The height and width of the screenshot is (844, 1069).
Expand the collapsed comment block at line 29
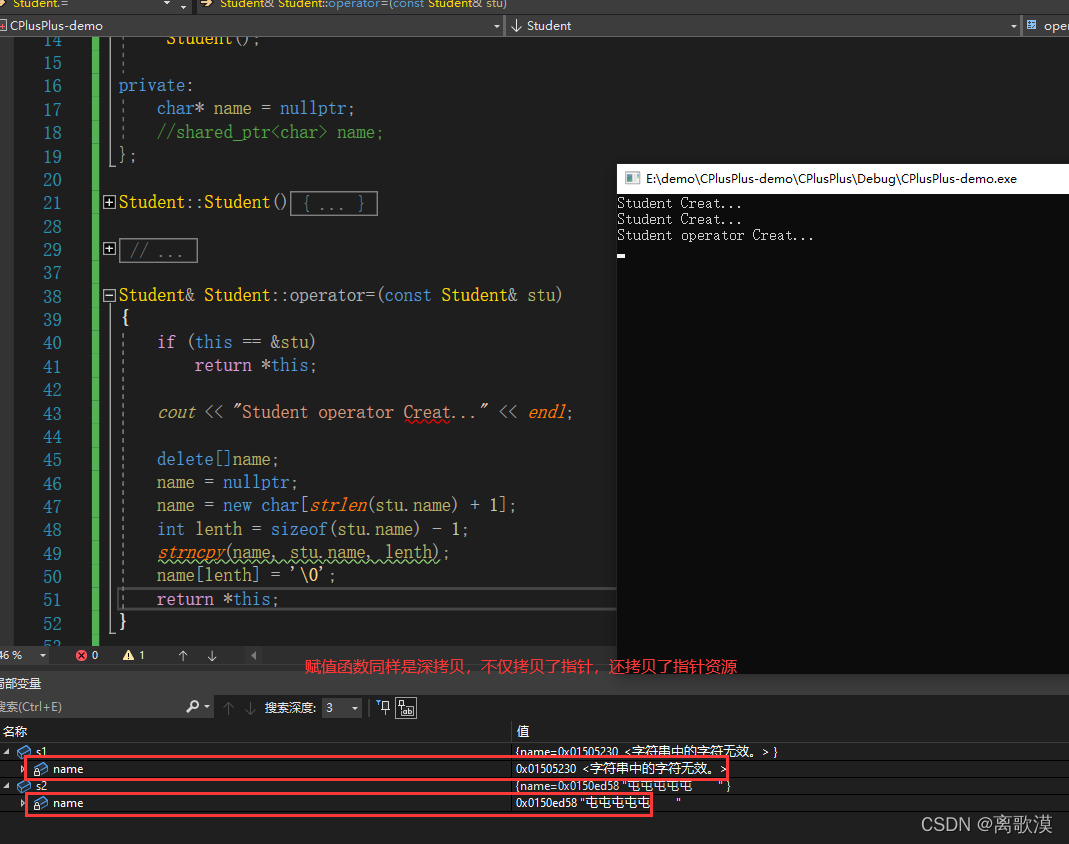[109, 249]
